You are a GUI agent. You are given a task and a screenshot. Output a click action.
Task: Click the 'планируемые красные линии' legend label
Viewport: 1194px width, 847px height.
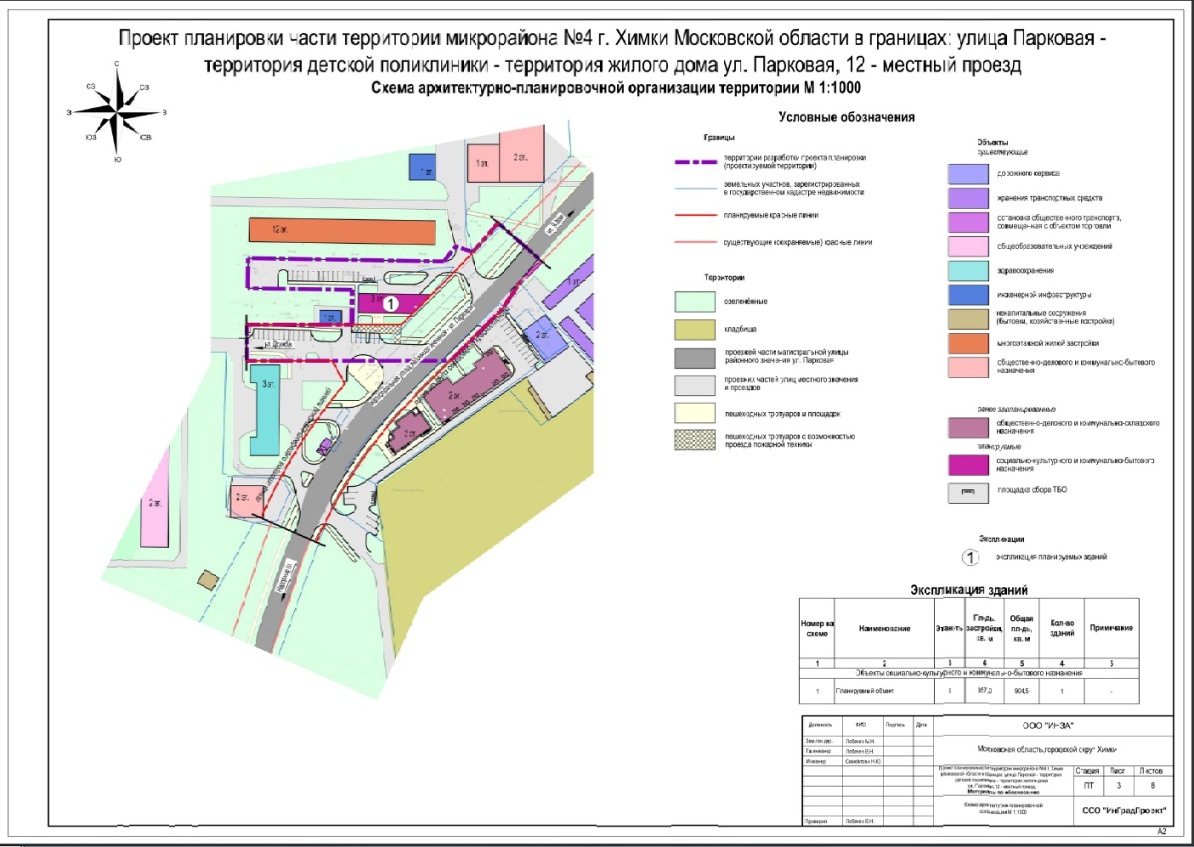[771, 216]
